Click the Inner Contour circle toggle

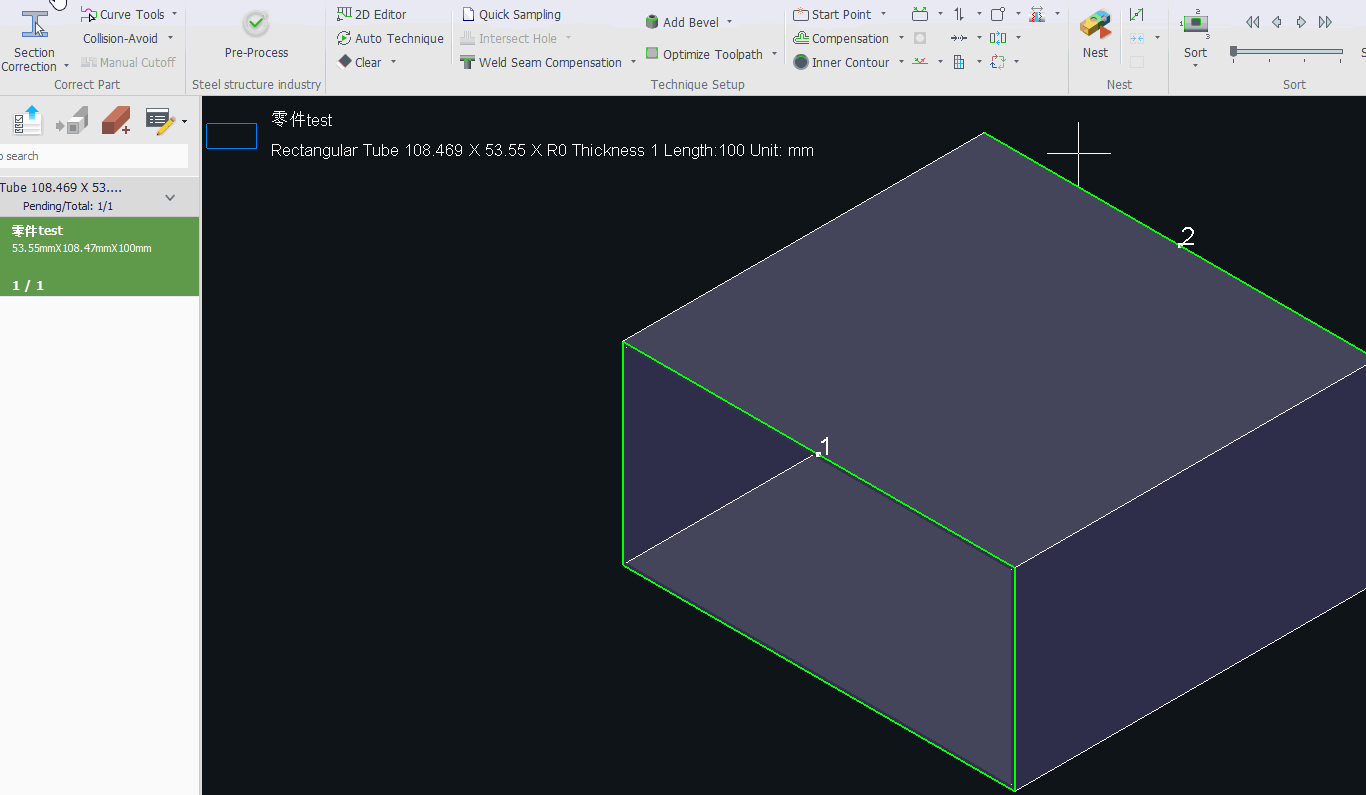pyautogui.click(x=801, y=62)
